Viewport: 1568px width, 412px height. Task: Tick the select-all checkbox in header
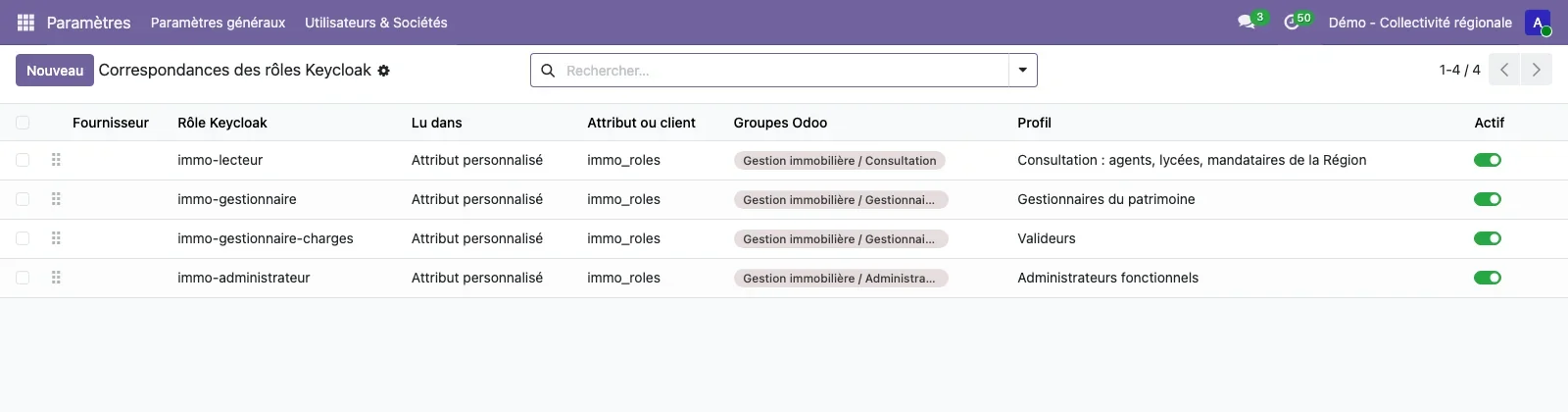[x=23, y=123]
